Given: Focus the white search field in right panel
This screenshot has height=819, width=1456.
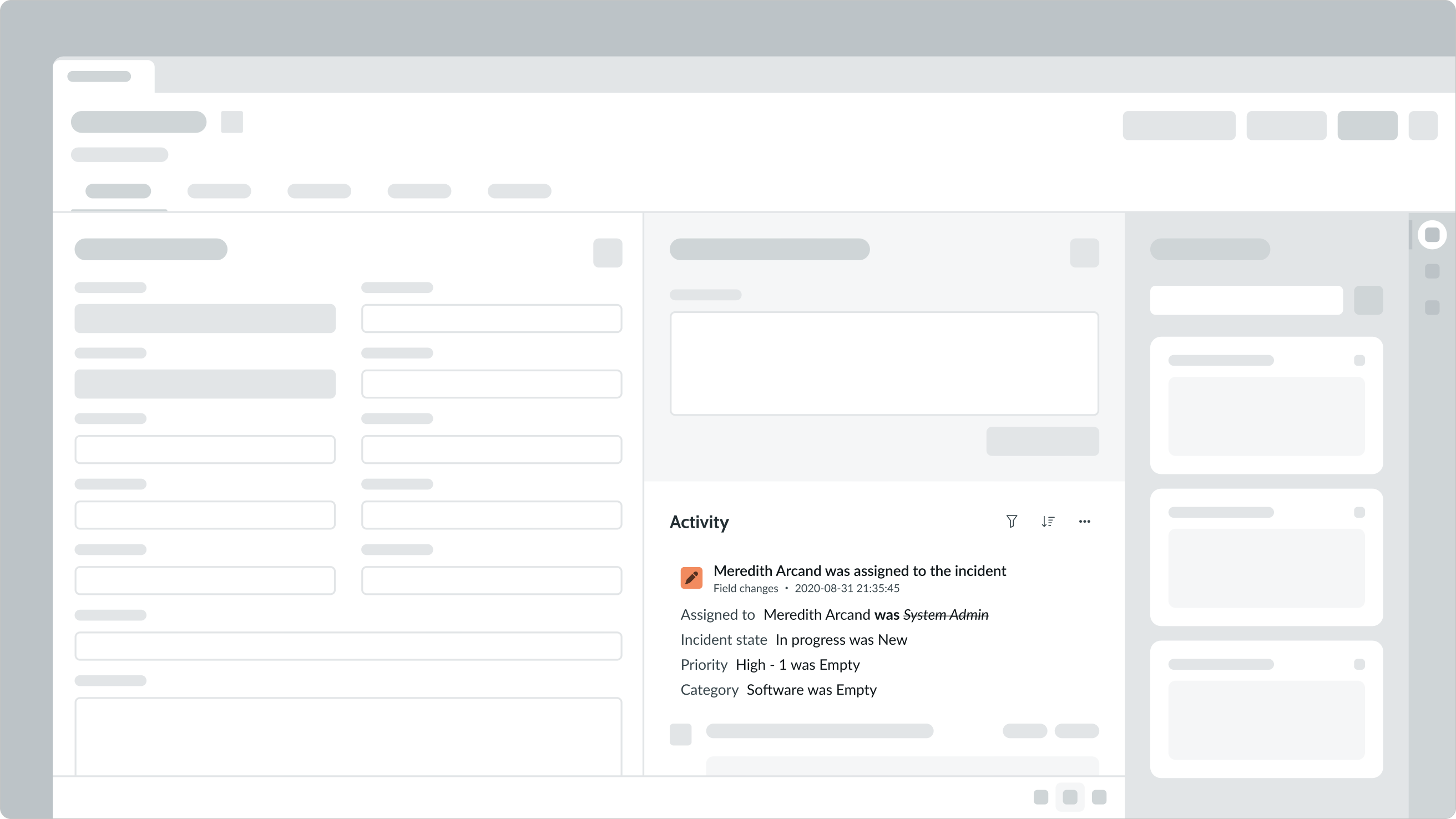Looking at the screenshot, I should point(1246,300).
